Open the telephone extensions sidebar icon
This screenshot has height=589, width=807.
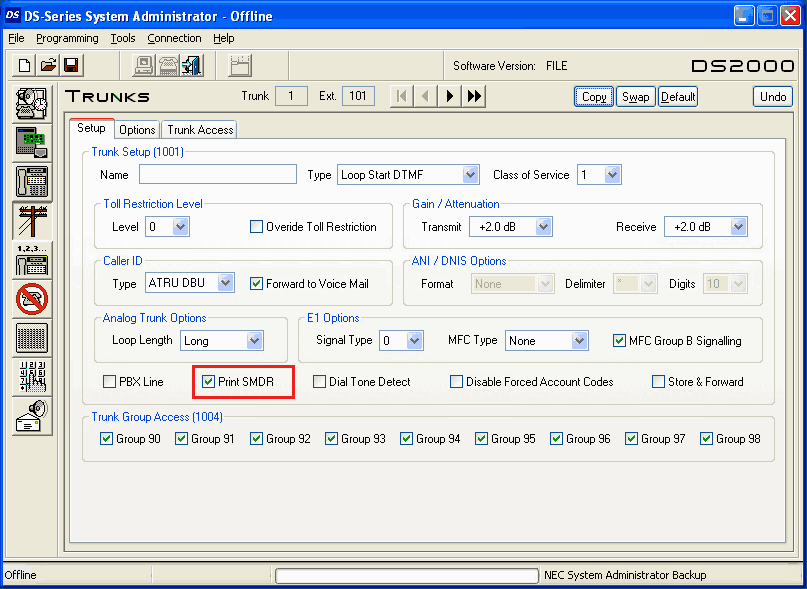tap(32, 182)
